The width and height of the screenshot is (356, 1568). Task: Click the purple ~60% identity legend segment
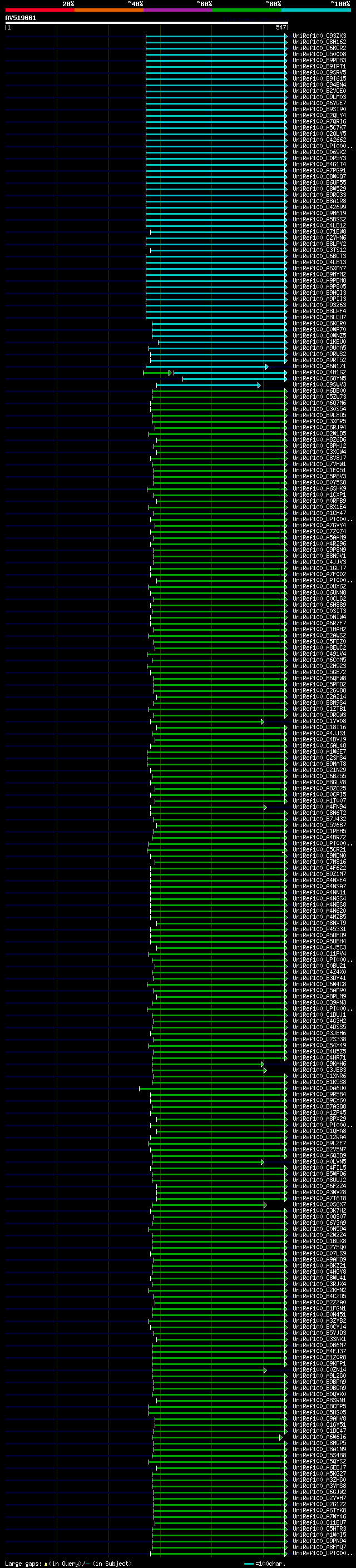click(177, 10)
